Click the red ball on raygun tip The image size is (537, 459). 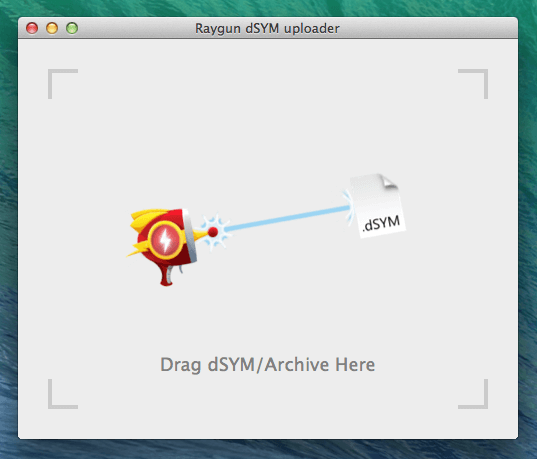pyautogui.click(x=213, y=232)
